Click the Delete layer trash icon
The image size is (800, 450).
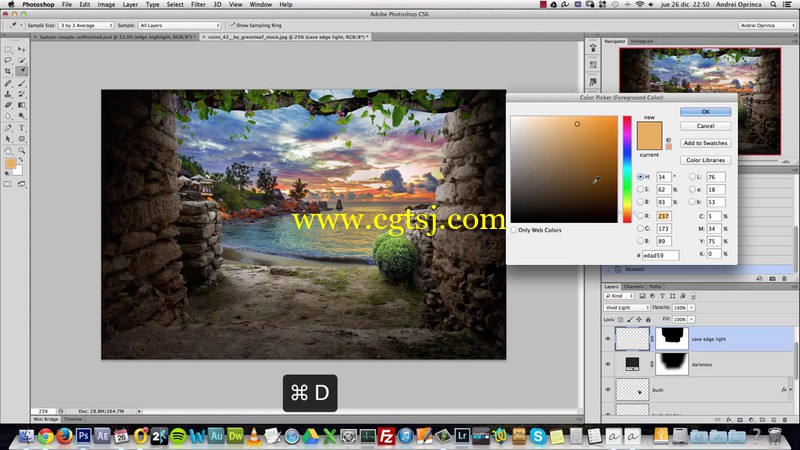click(x=785, y=420)
